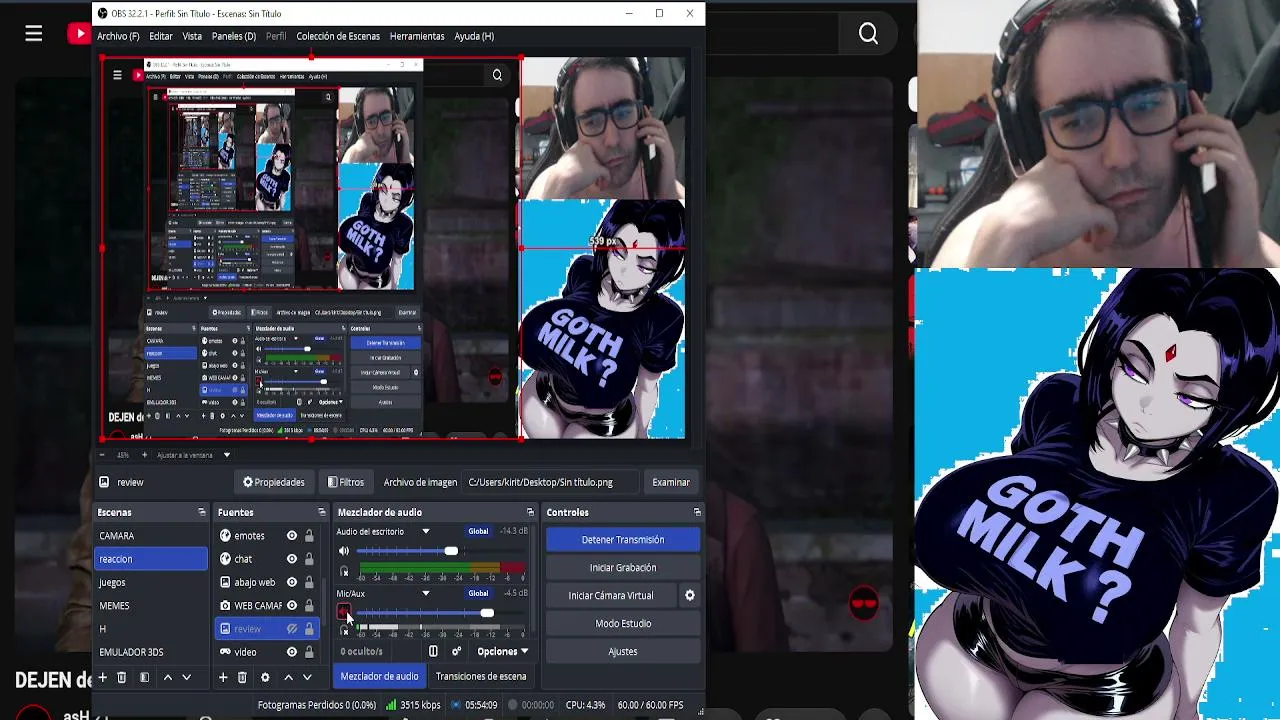Delete the selected scene with trash icon
The image size is (1280, 720).
pyautogui.click(x=122, y=677)
